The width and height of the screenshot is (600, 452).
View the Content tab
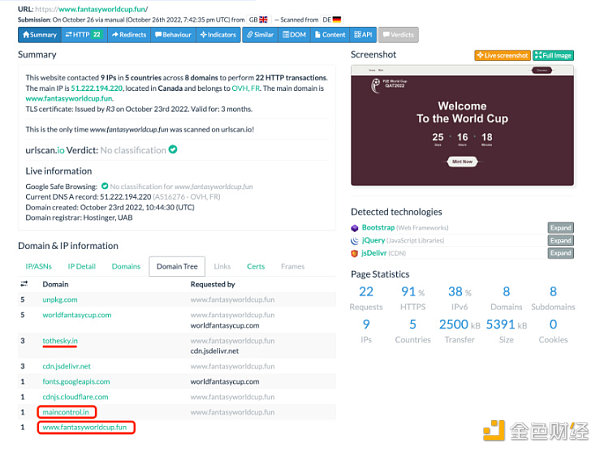click(x=330, y=35)
